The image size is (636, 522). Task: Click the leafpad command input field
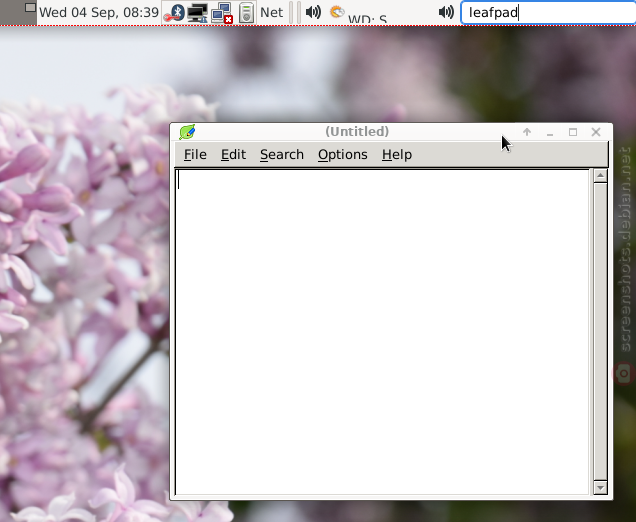pos(548,13)
